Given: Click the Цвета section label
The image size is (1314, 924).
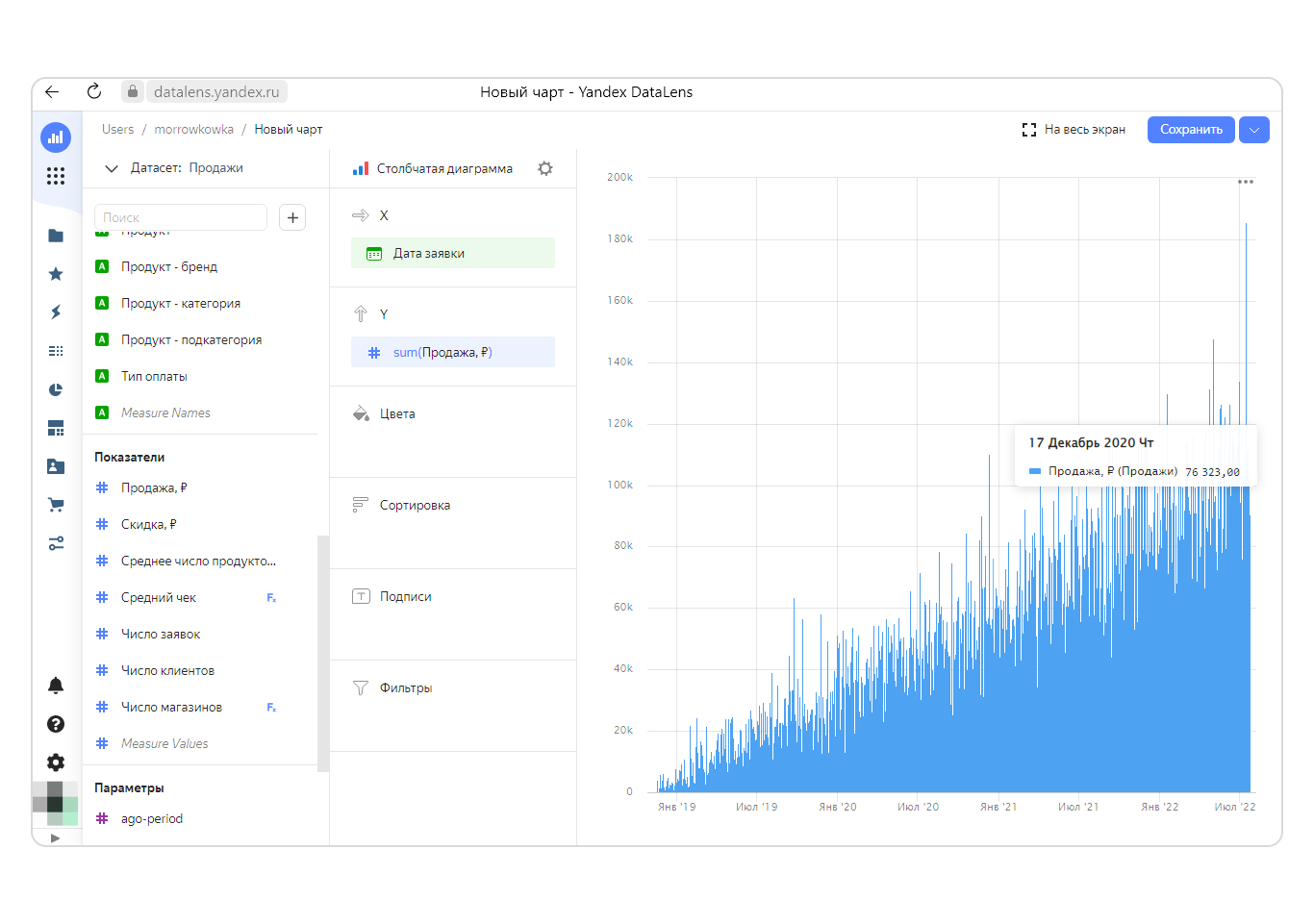Looking at the screenshot, I should click(x=397, y=413).
